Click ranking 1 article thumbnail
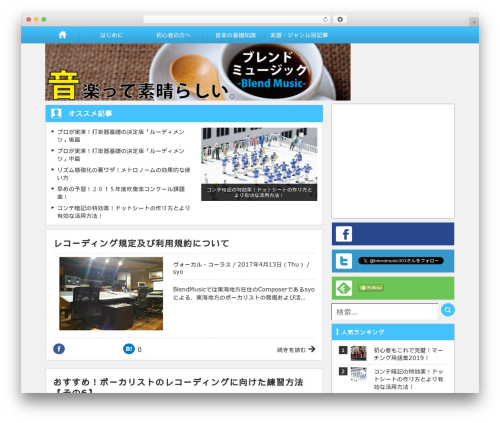The image size is (500, 423). [359, 354]
